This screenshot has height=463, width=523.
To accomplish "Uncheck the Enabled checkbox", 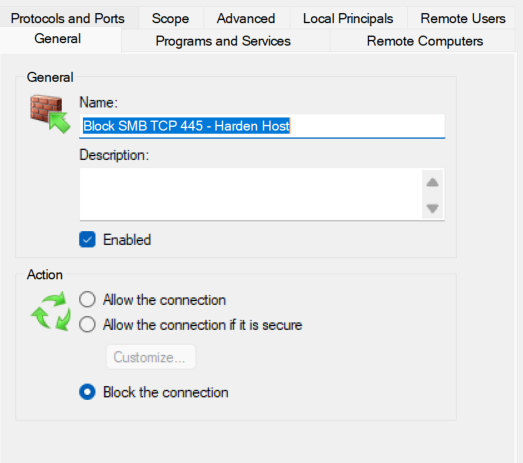I will 87,240.
